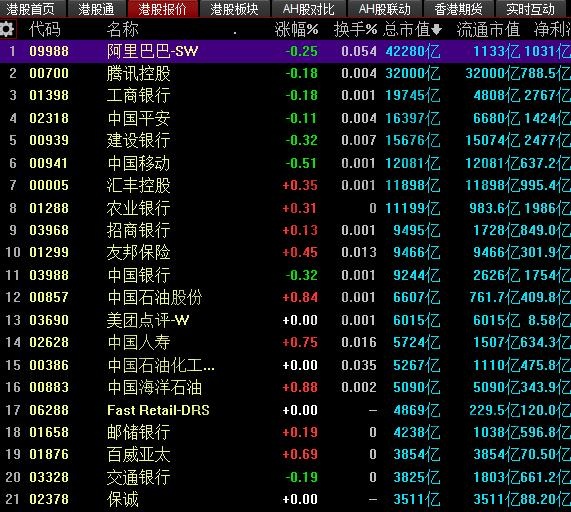This screenshot has height=512, width=571.
Task: Open the 实时互动 tab
Action: click(531, 9)
